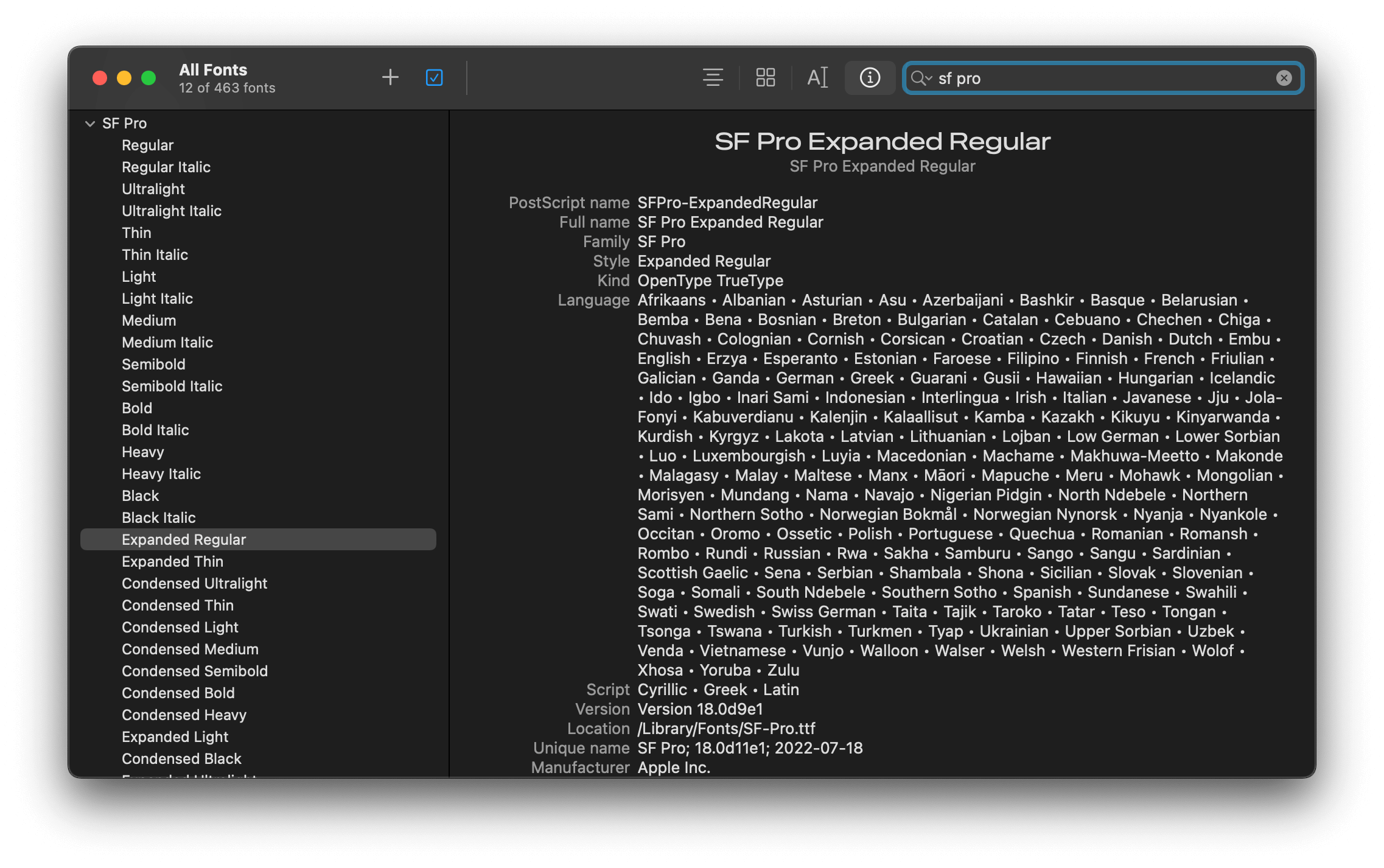Click the add font button
This screenshot has width=1384, height=868.
point(390,77)
